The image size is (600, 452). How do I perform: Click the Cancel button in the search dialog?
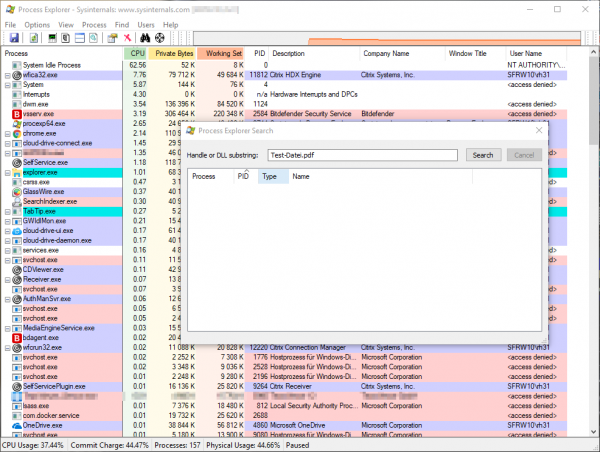pyautogui.click(x=524, y=155)
